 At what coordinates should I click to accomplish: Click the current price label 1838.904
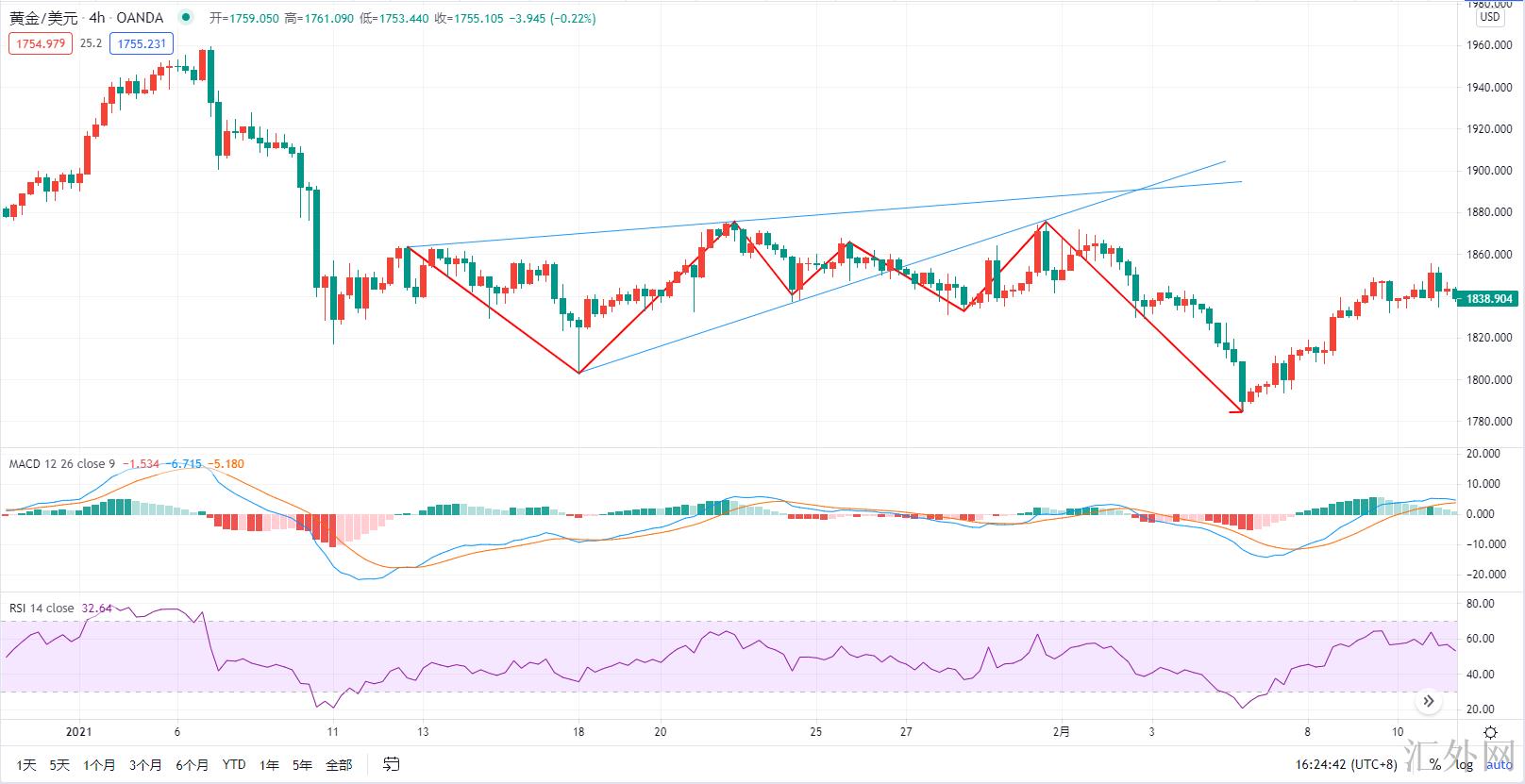click(x=1489, y=299)
